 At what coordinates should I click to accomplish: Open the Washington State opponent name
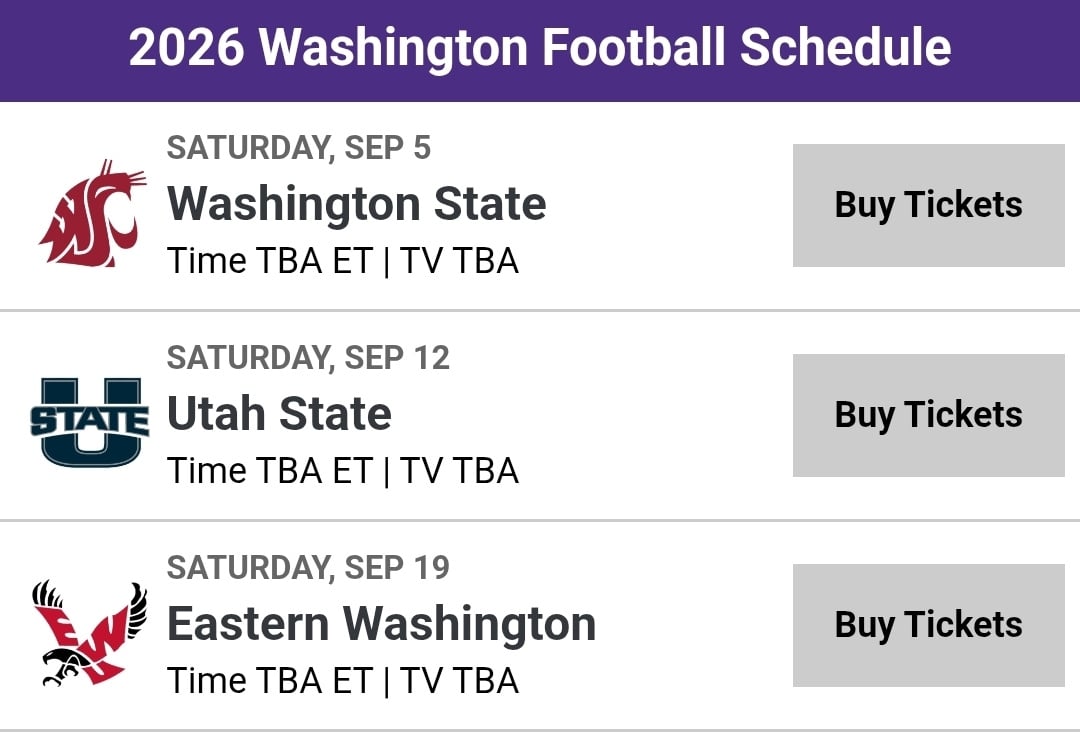click(356, 204)
